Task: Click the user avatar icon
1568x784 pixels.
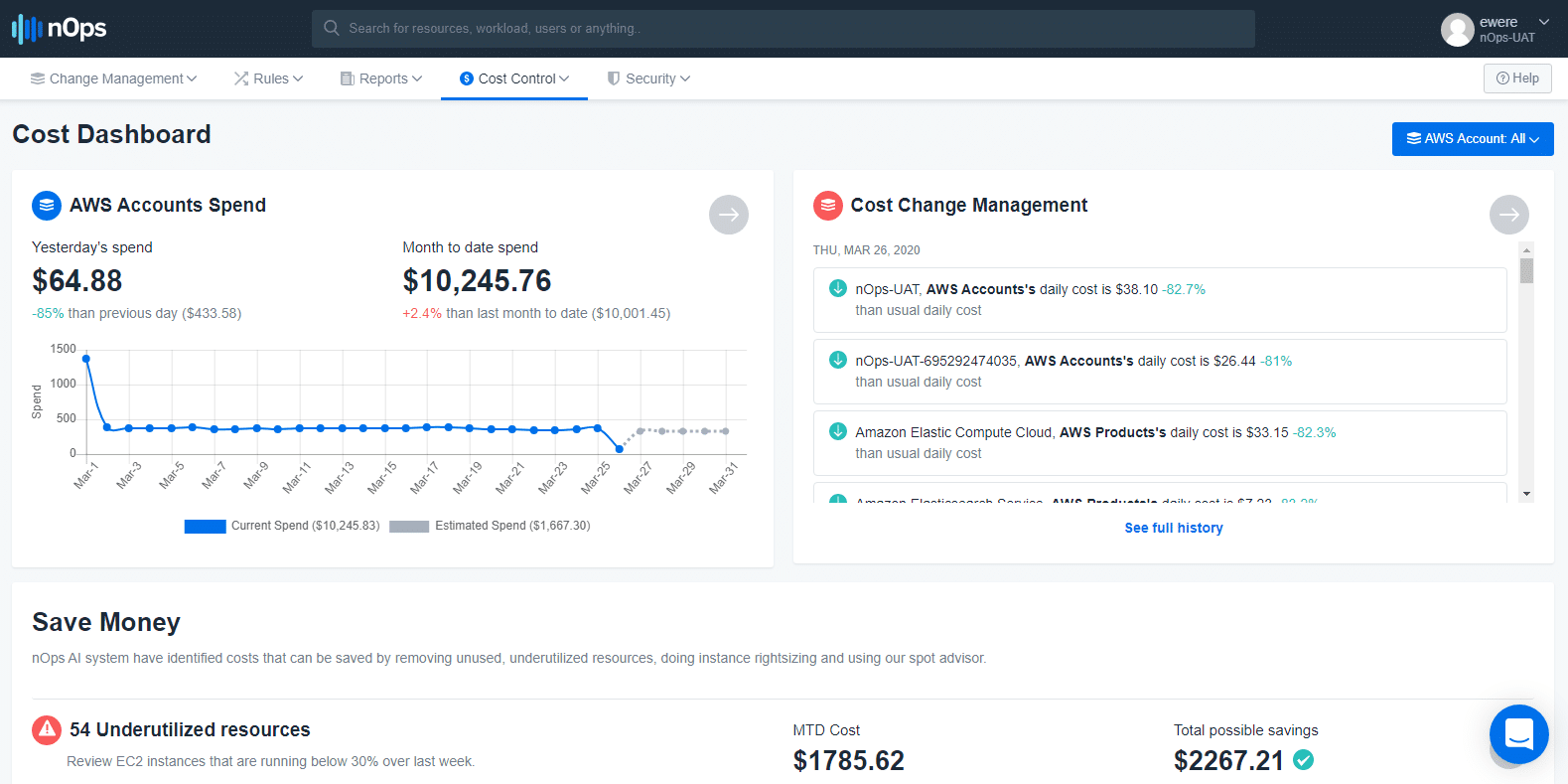Action: tap(1457, 30)
